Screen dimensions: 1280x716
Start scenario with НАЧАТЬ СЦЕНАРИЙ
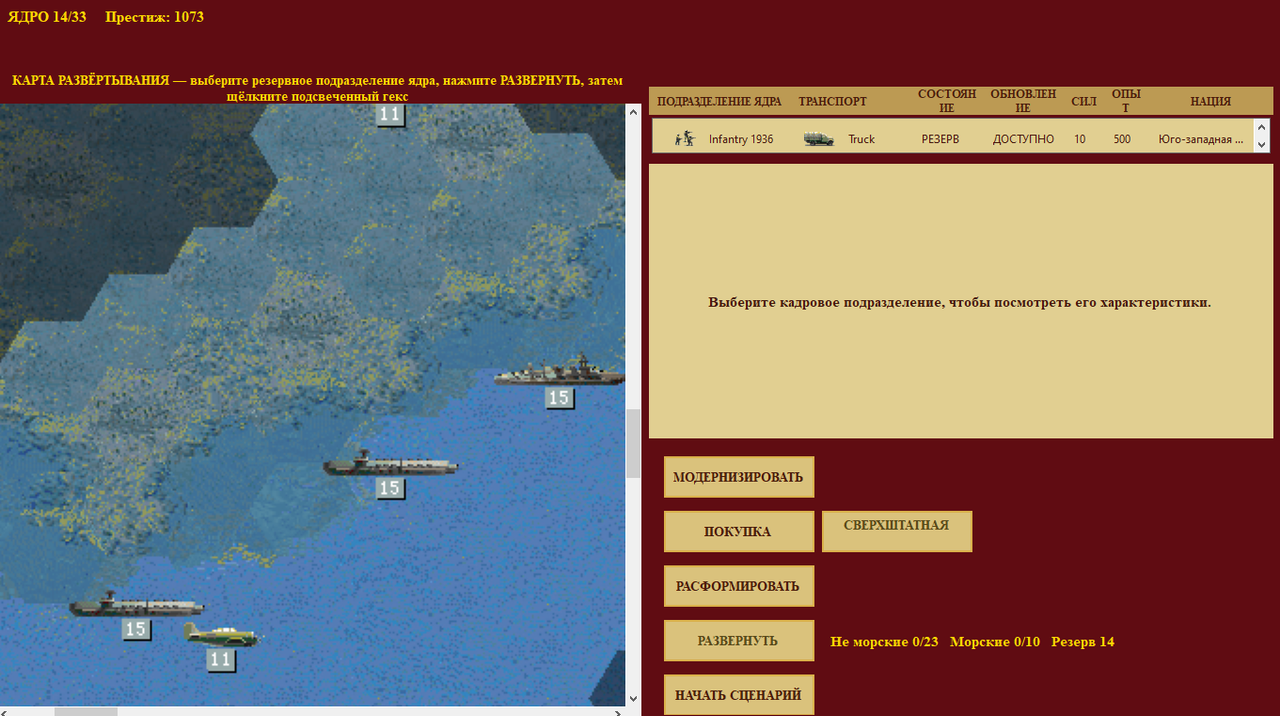[739, 695]
